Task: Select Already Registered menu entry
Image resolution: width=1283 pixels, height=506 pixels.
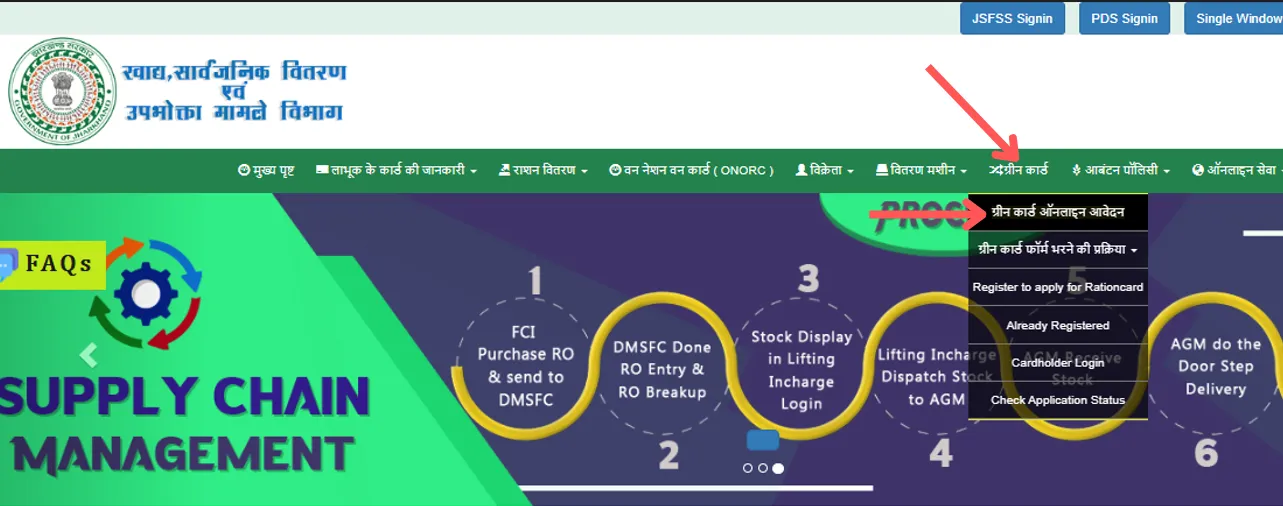Action: [x=1057, y=325]
